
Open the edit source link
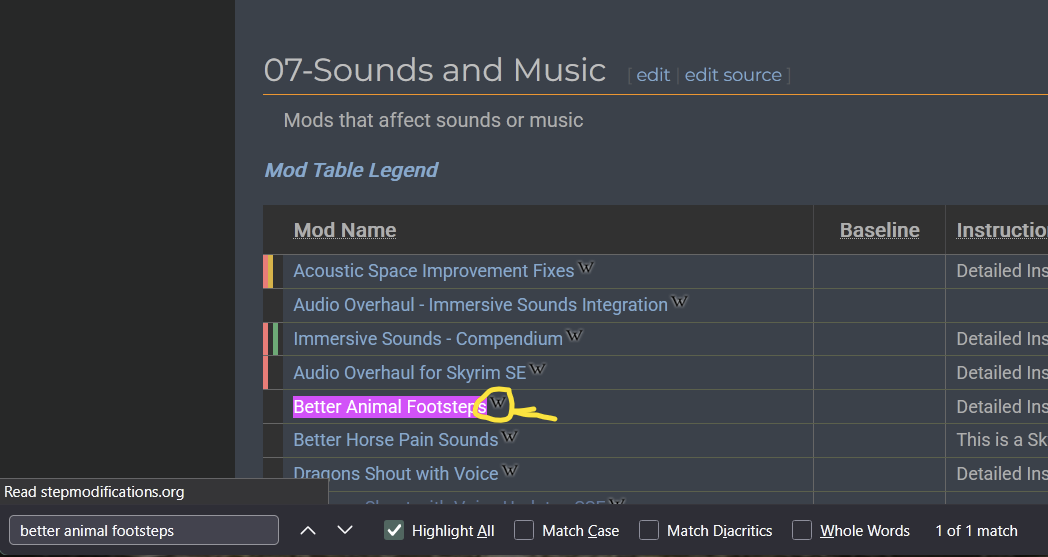(x=733, y=75)
